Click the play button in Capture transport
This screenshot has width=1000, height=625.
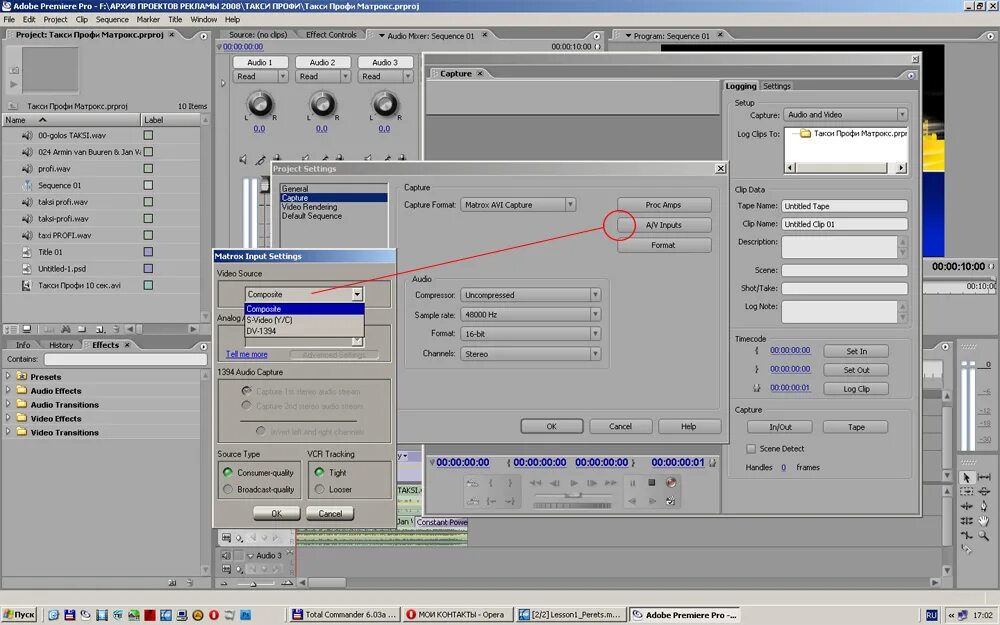click(x=574, y=483)
